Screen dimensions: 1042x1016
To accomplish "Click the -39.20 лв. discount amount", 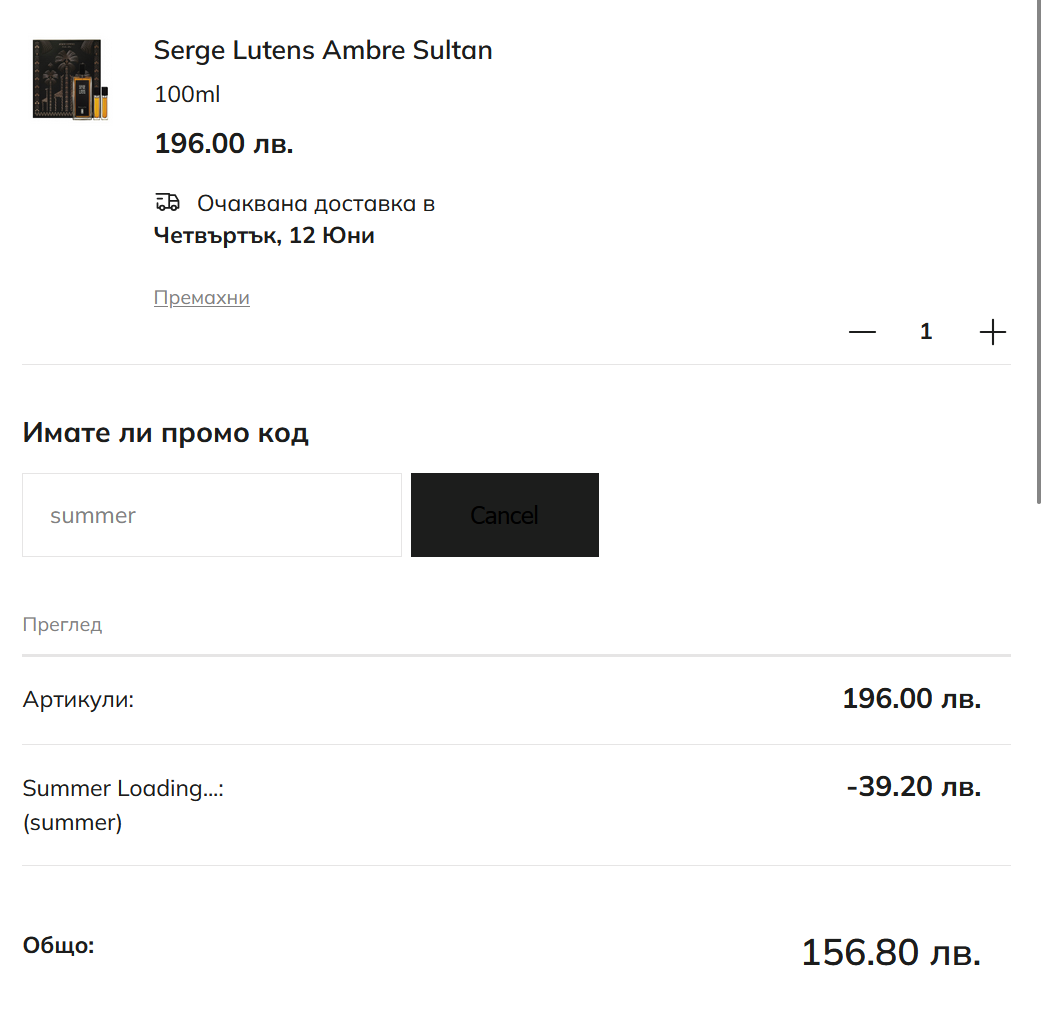I will tap(914, 787).
